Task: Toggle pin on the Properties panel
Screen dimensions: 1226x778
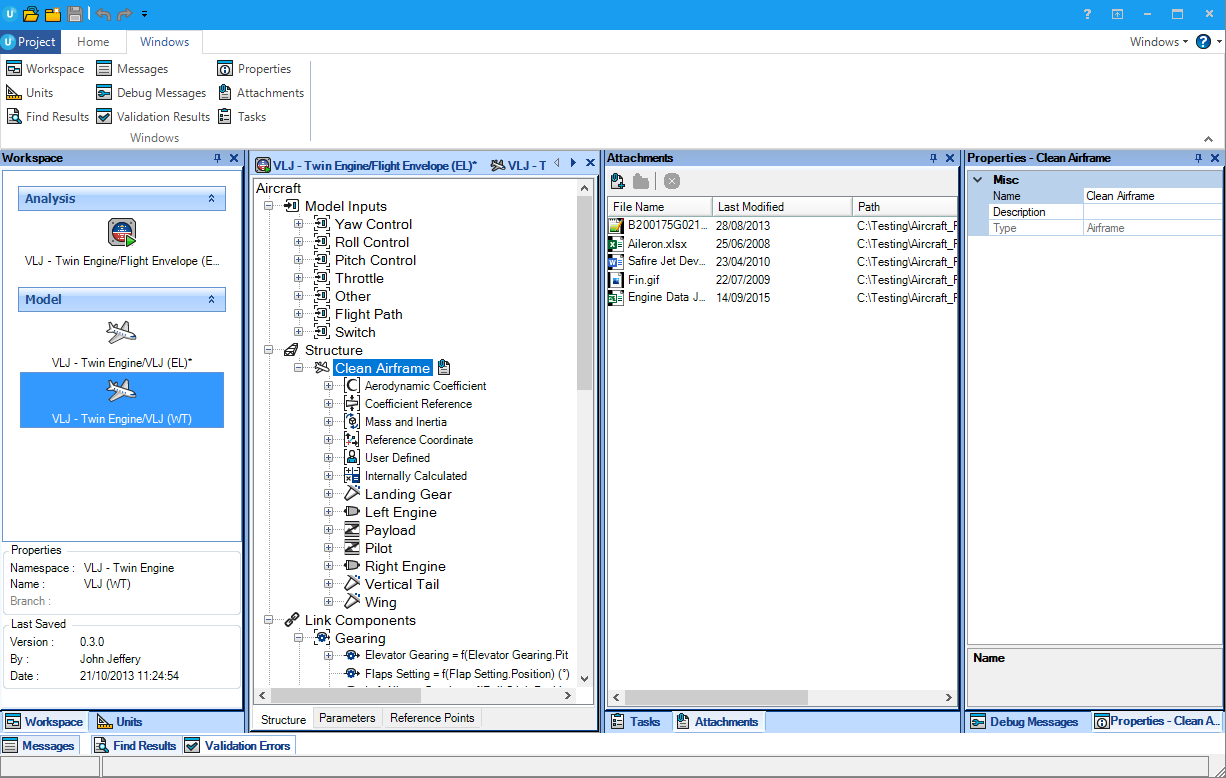Action: click(x=1198, y=158)
